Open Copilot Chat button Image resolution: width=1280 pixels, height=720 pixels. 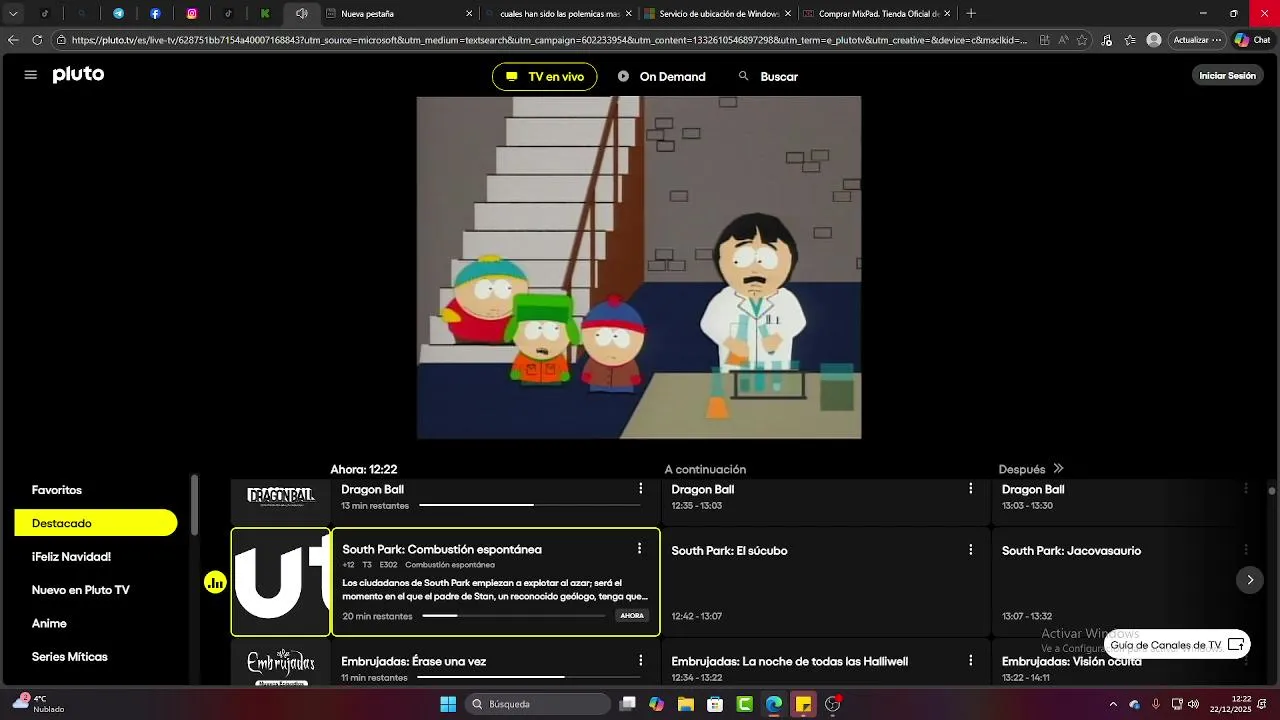1252,40
